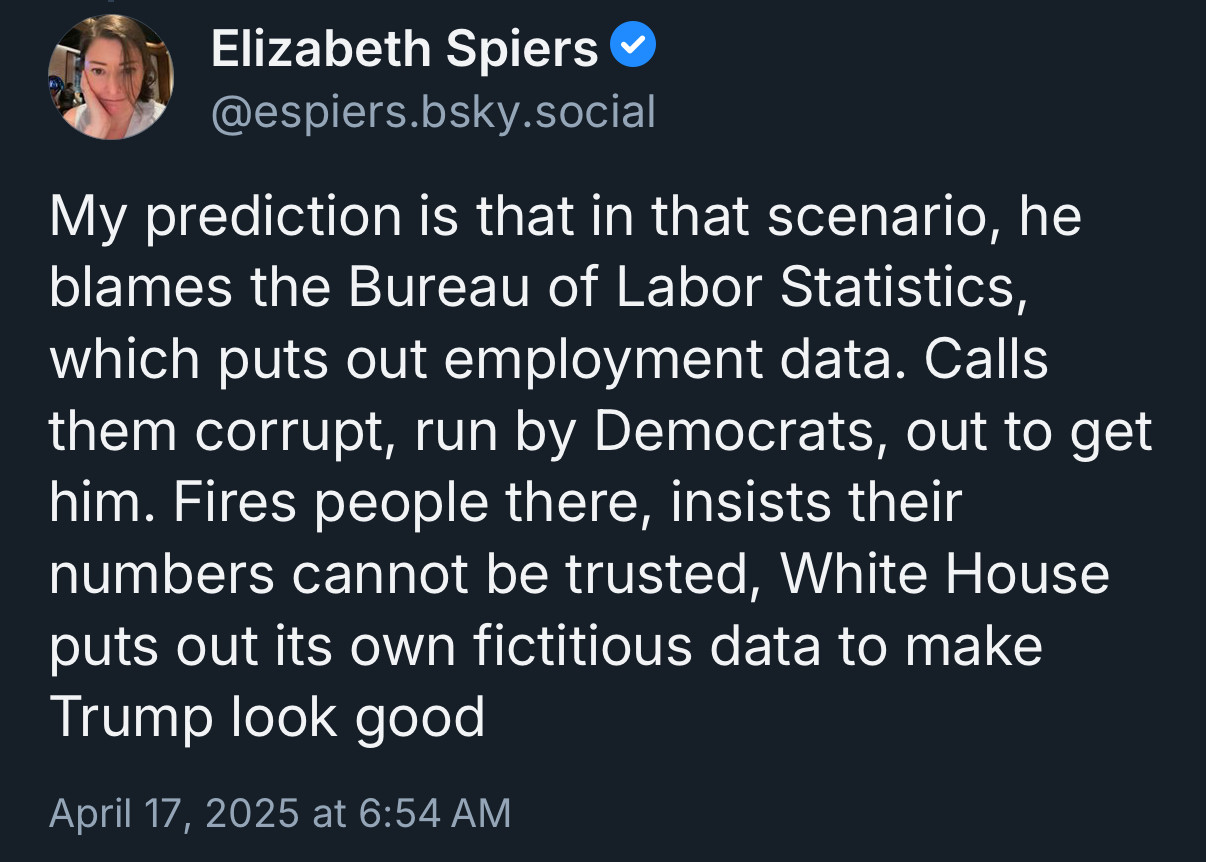Click the word "Calls" ending third line
1206x862 pixels.
[x=985, y=359]
